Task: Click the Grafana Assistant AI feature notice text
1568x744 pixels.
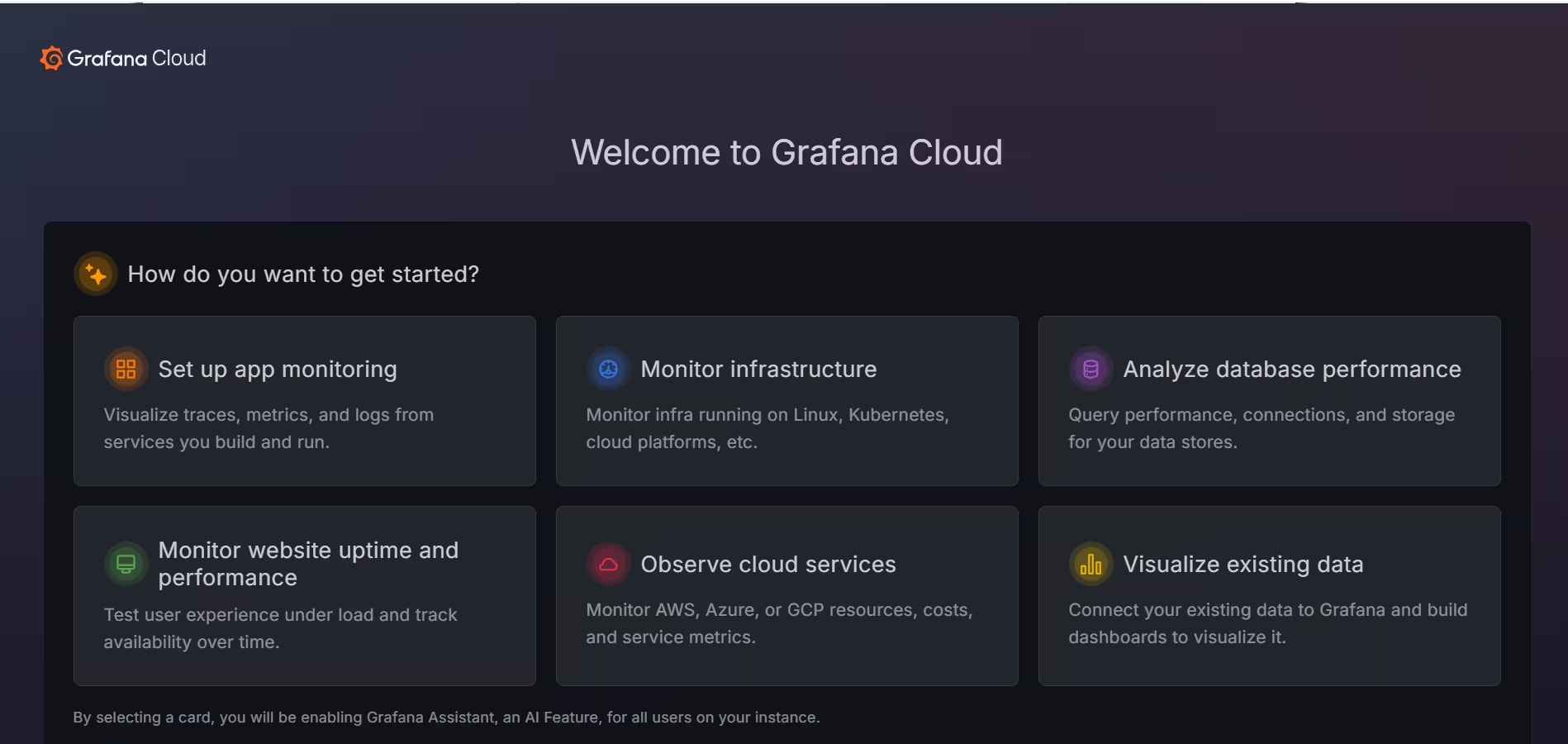Action: tap(446, 717)
